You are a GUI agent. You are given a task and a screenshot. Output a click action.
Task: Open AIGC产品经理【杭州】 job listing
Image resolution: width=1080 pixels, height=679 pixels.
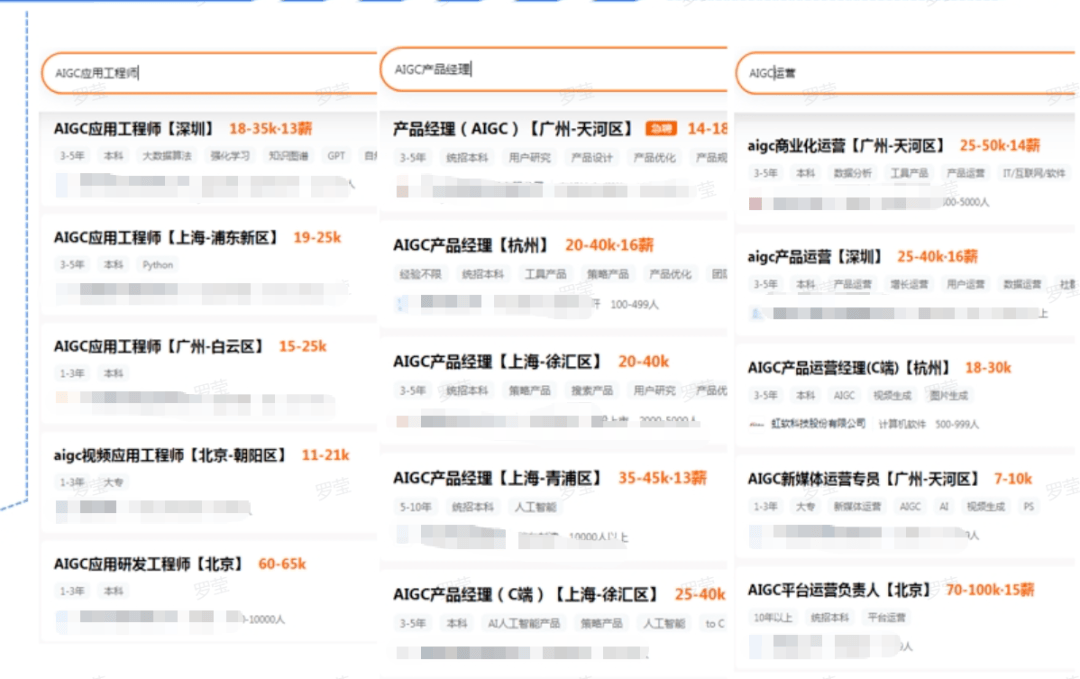472,245
